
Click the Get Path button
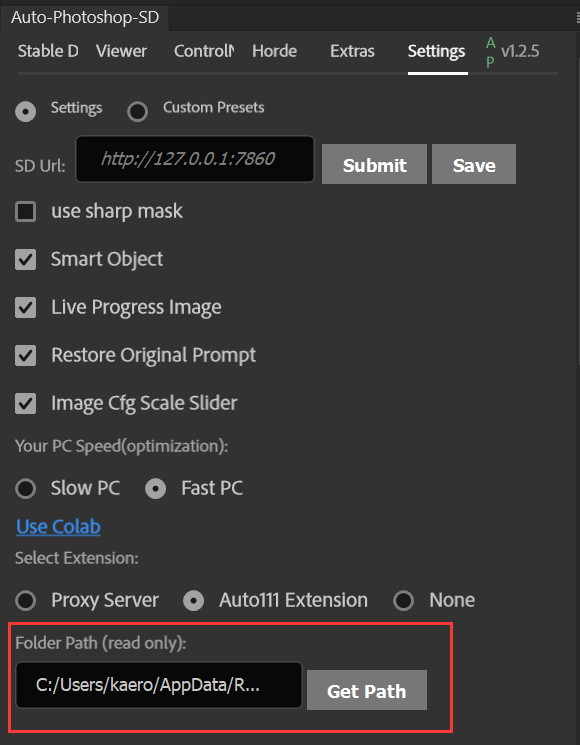pyautogui.click(x=367, y=690)
